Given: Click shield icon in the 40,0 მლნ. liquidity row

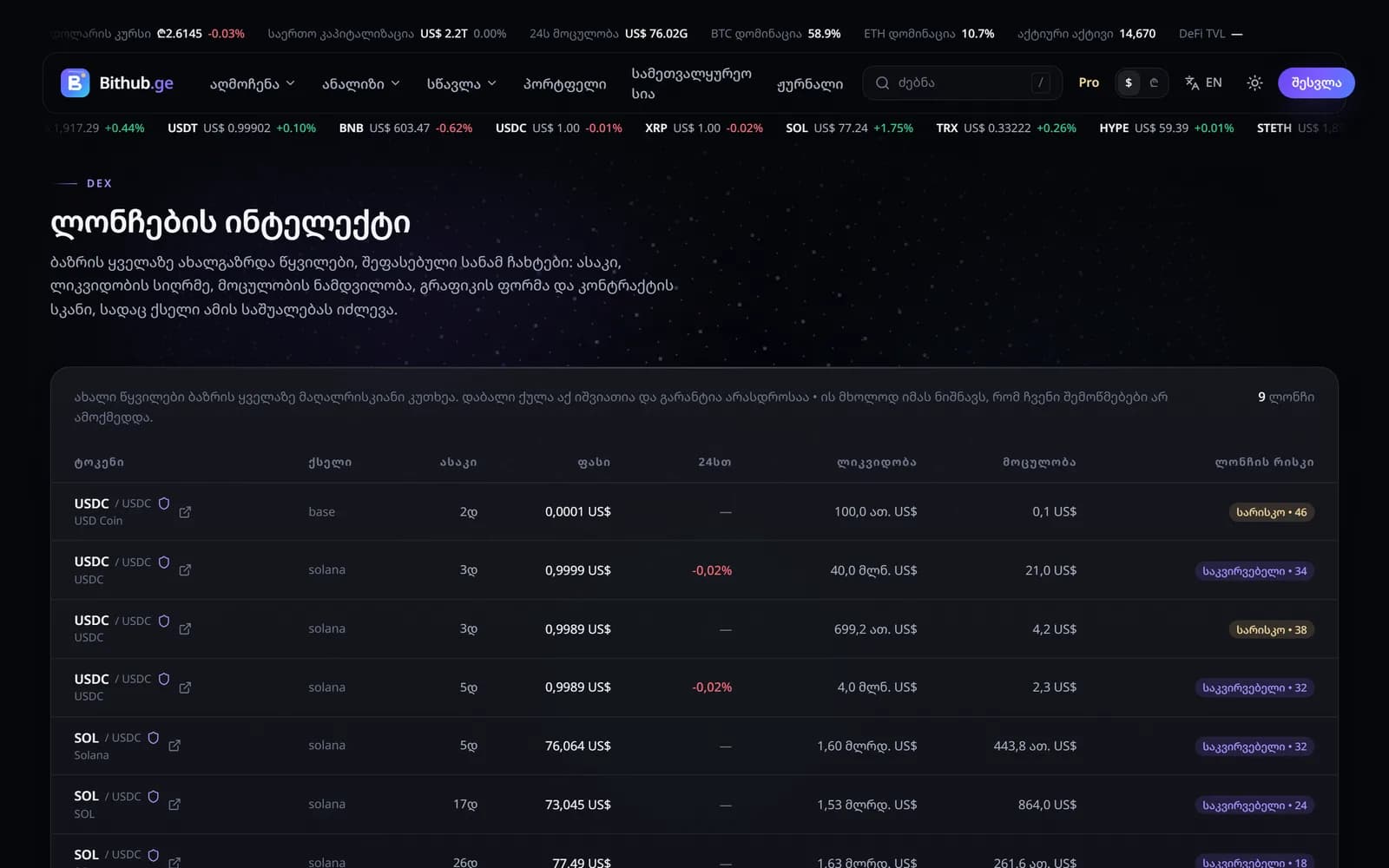Looking at the screenshot, I should [164, 562].
